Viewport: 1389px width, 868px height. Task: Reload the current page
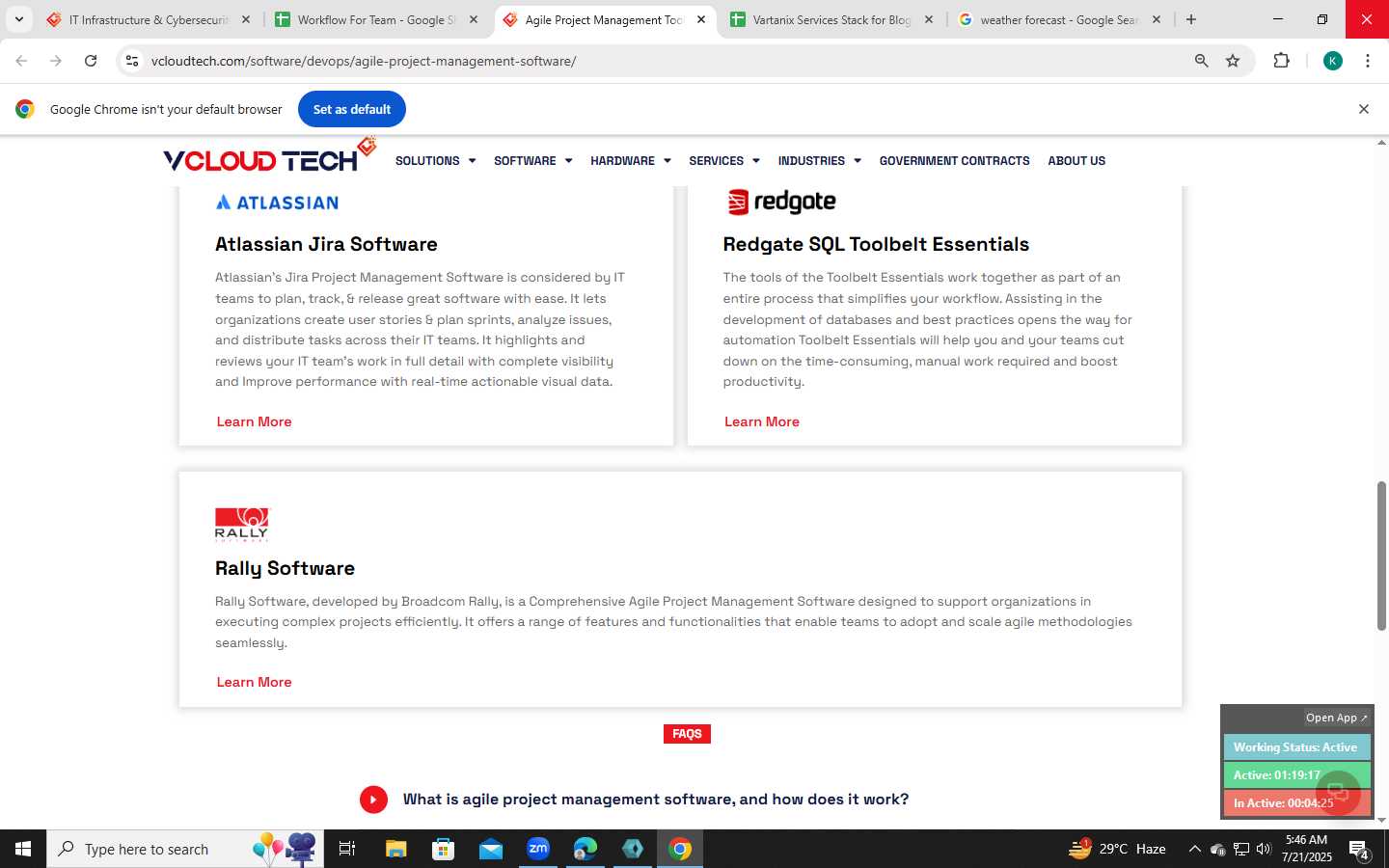91,61
